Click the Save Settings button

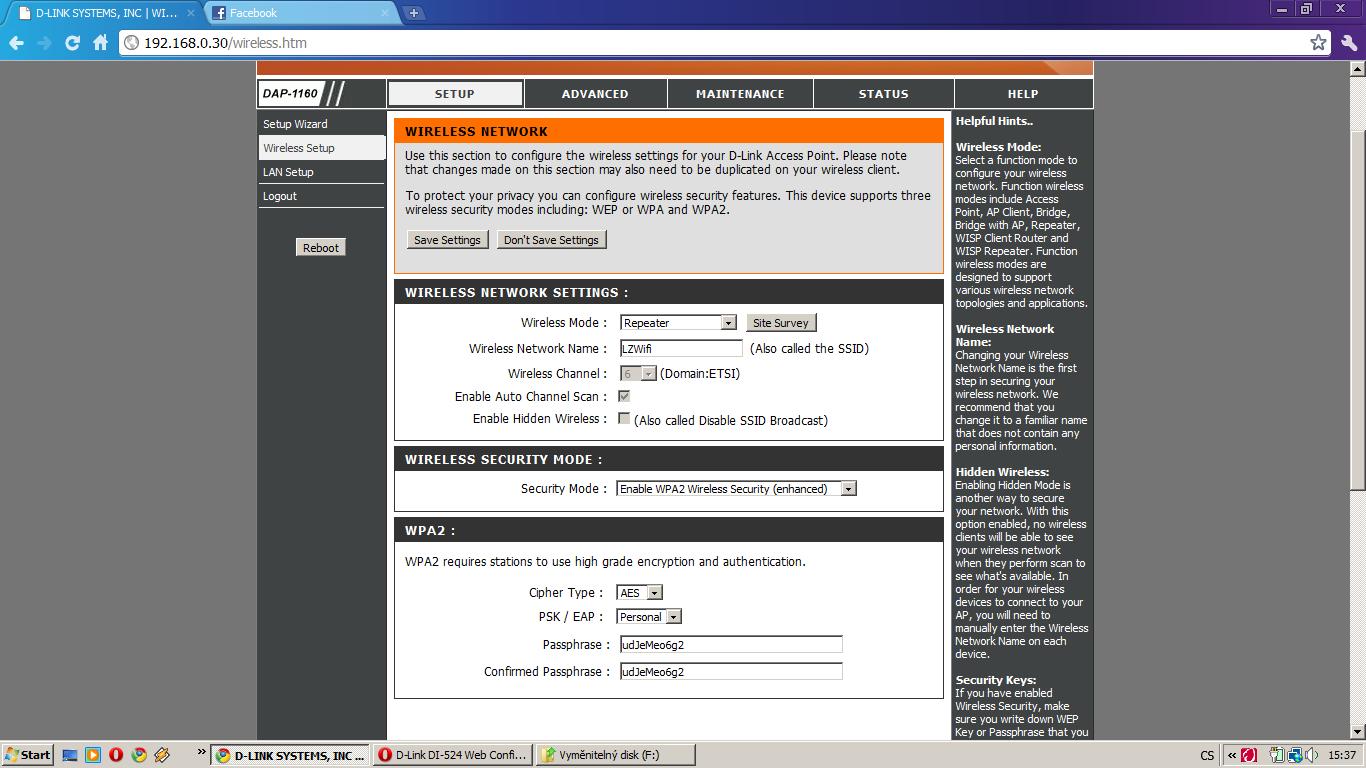447,240
